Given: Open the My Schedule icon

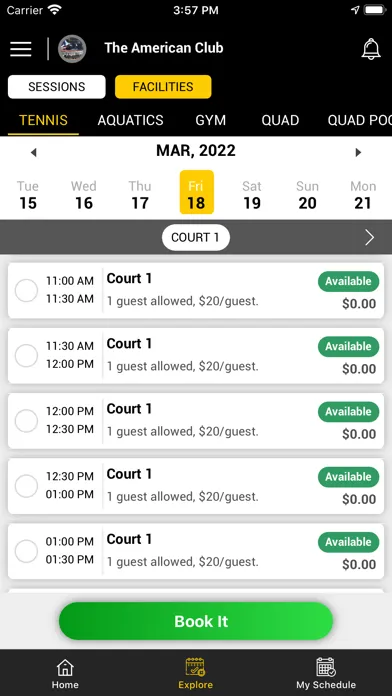Looking at the screenshot, I should pos(326,667).
